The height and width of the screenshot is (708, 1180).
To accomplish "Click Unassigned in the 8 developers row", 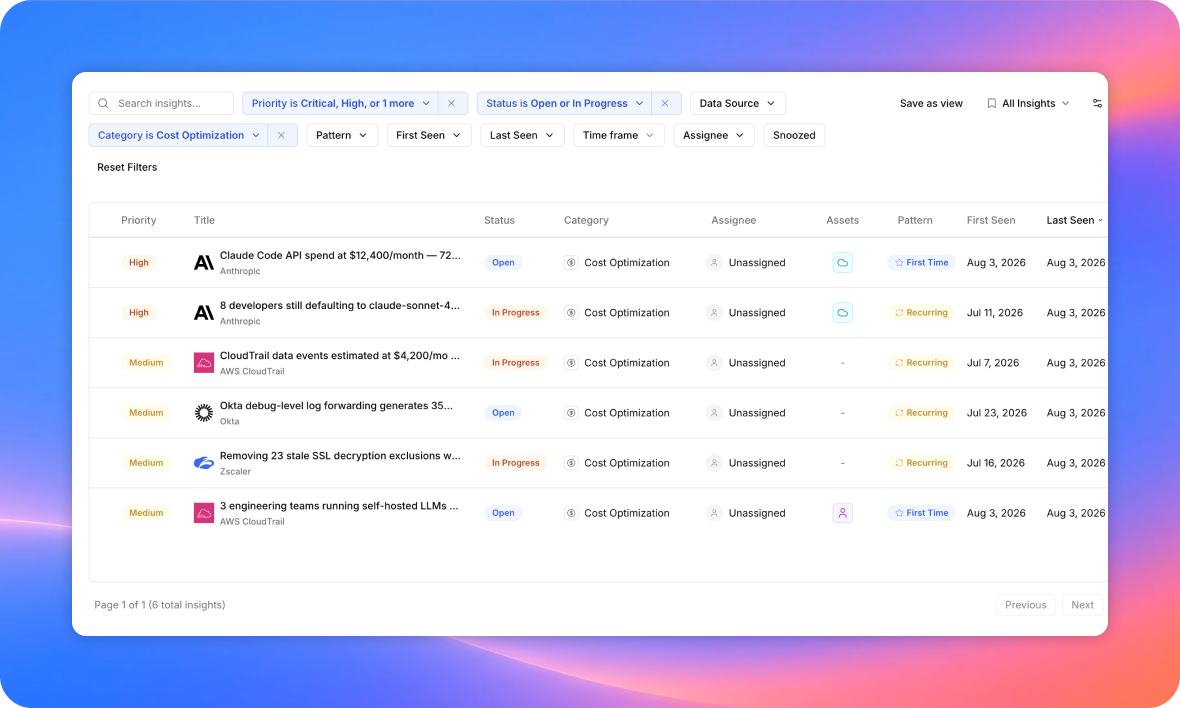I will 757,312.
